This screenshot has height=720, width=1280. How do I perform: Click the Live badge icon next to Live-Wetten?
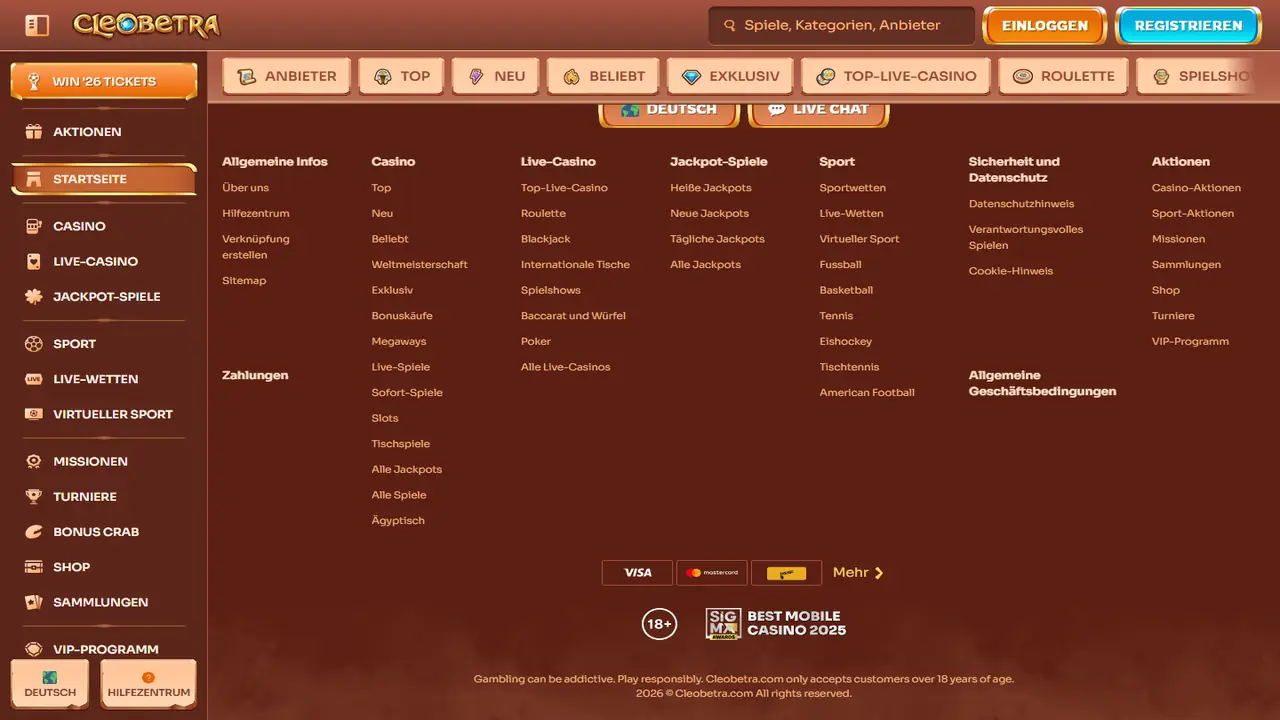(x=34, y=379)
